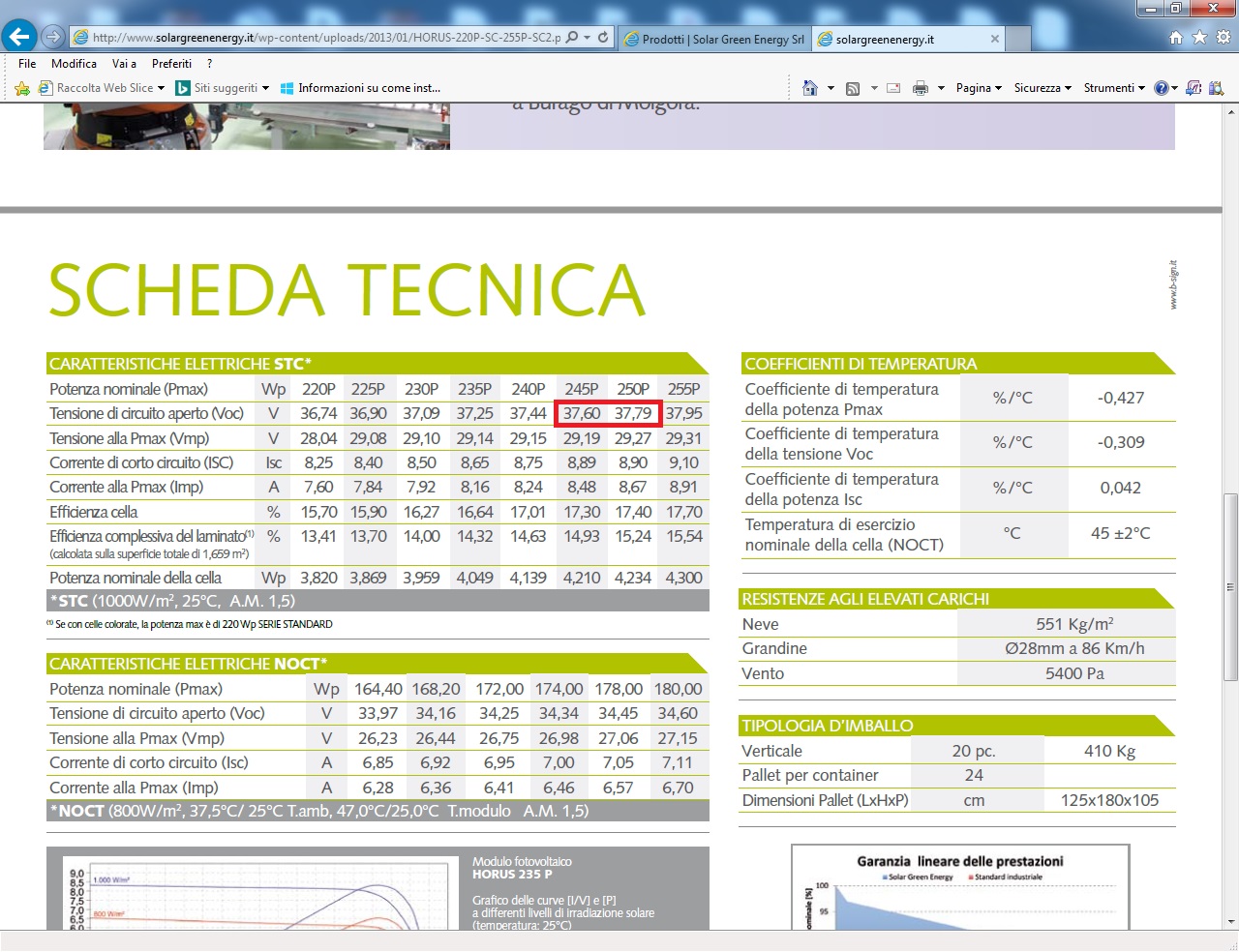Refresh the page with the reload icon
This screenshot has width=1239, height=952.
tap(603, 38)
